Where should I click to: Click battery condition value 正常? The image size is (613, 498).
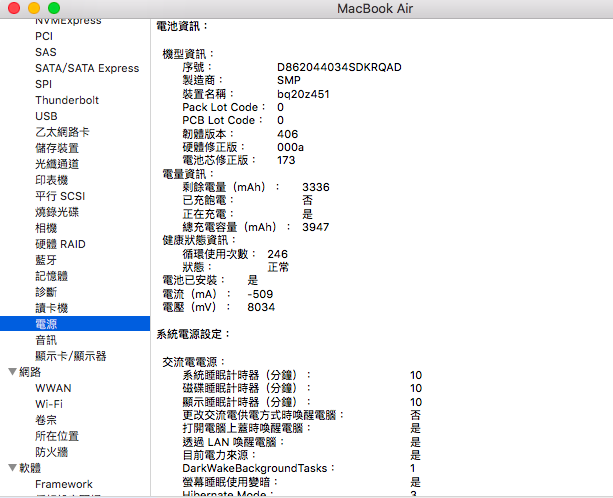coord(278,267)
